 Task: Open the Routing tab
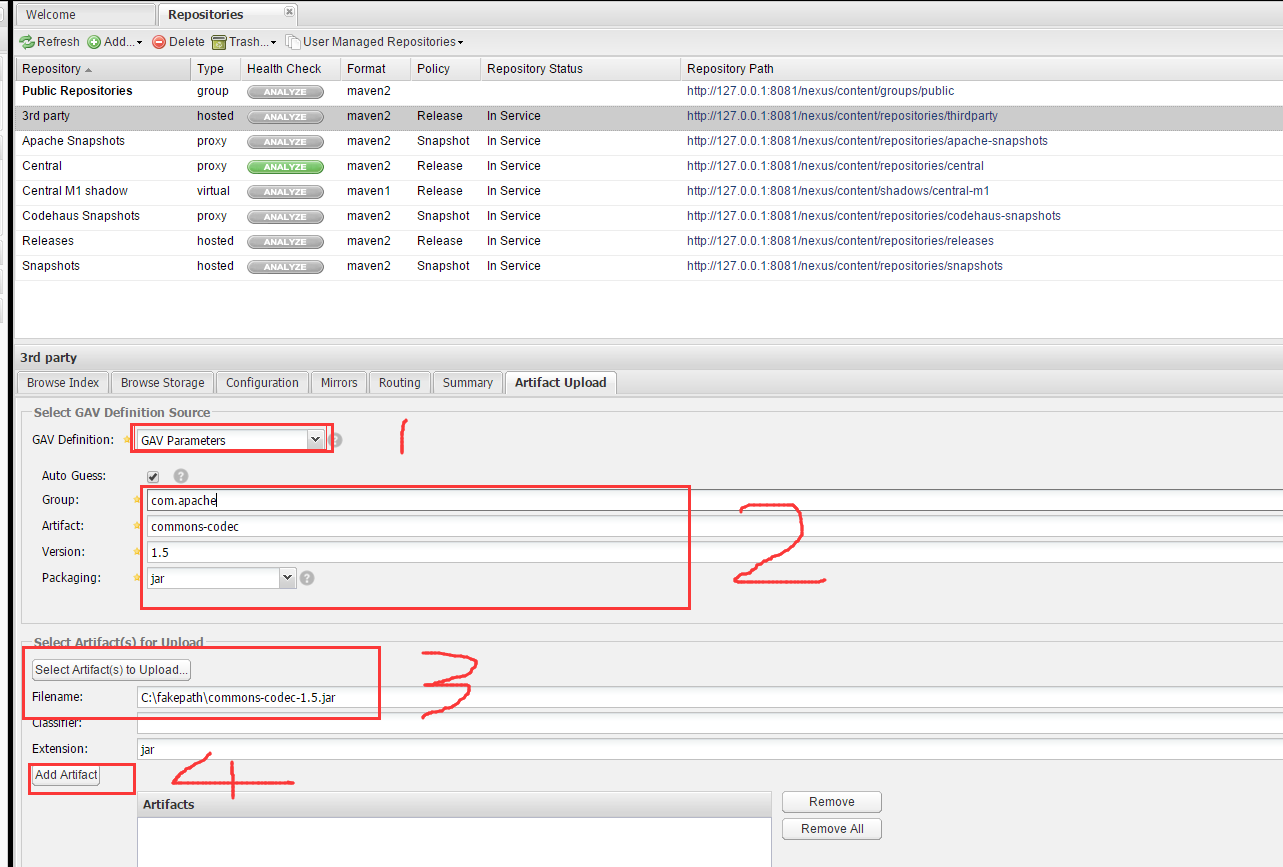tap(400, 383)
